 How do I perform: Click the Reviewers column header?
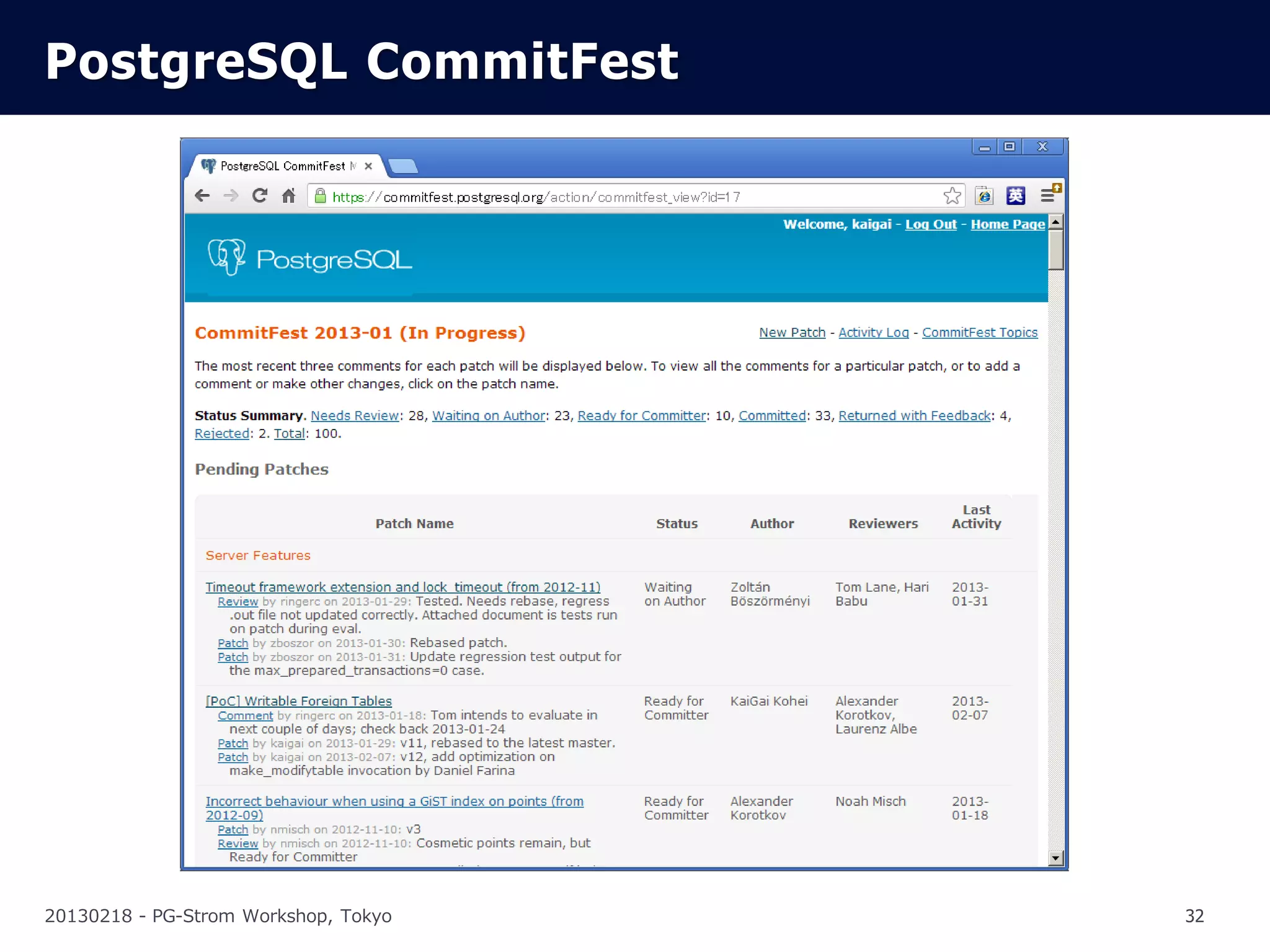tap(883, 524)
